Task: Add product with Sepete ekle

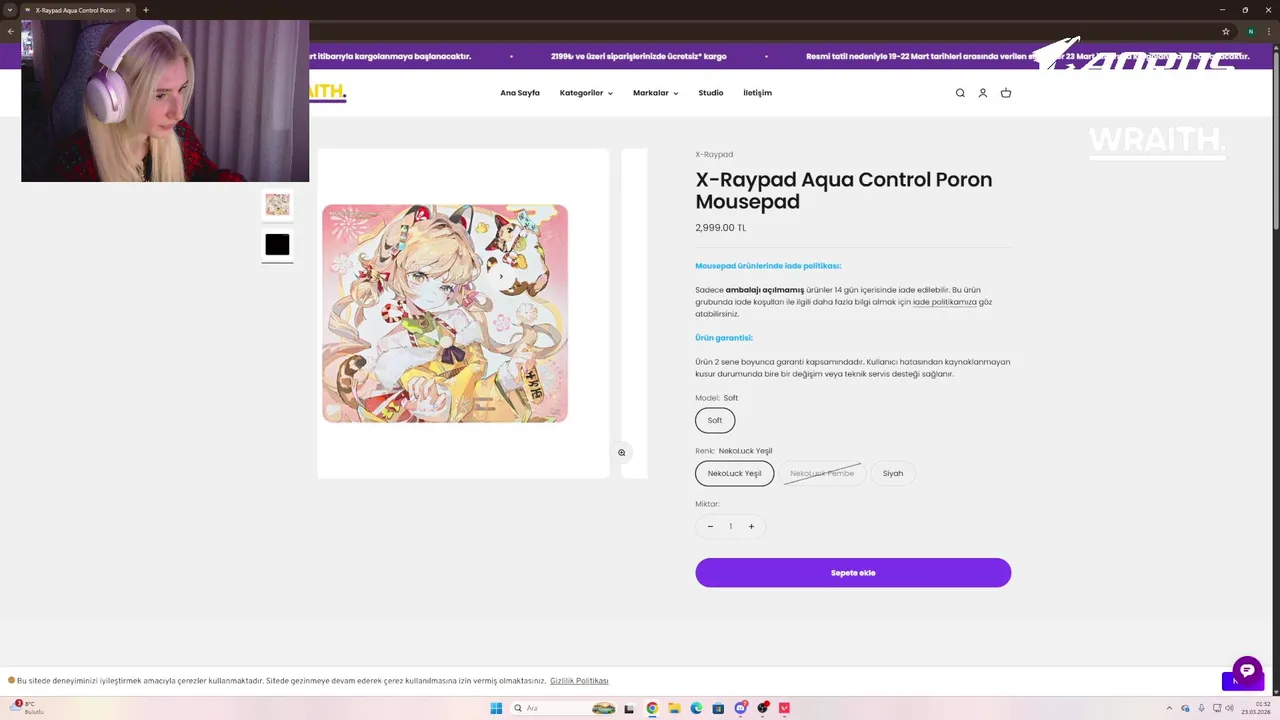Action: coord(853,573)
